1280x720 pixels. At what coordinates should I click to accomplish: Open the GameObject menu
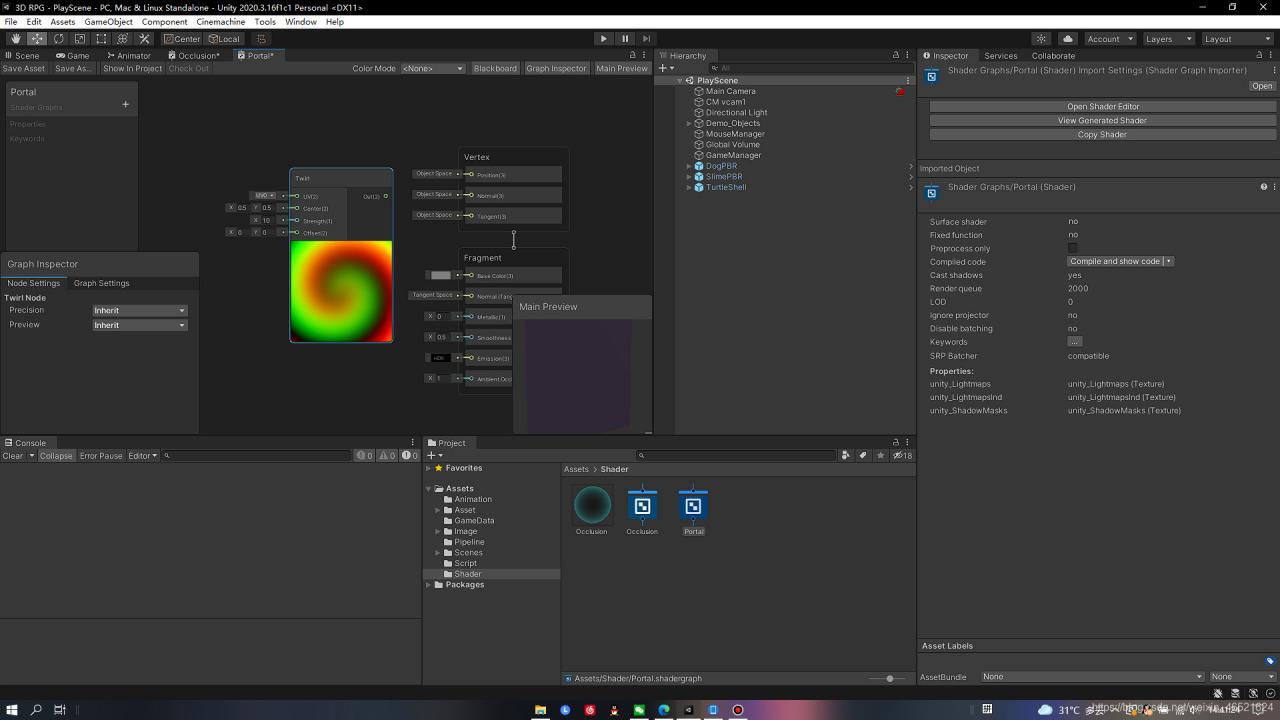point(109,22)
